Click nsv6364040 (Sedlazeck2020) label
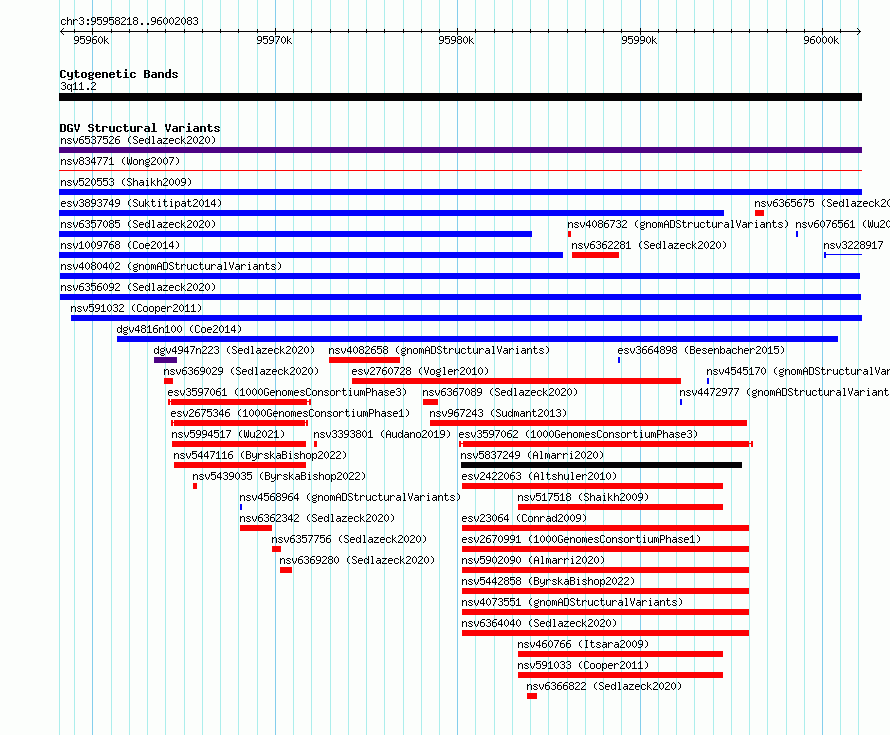The width and height of the screenshot is (890, 735). 539,623
